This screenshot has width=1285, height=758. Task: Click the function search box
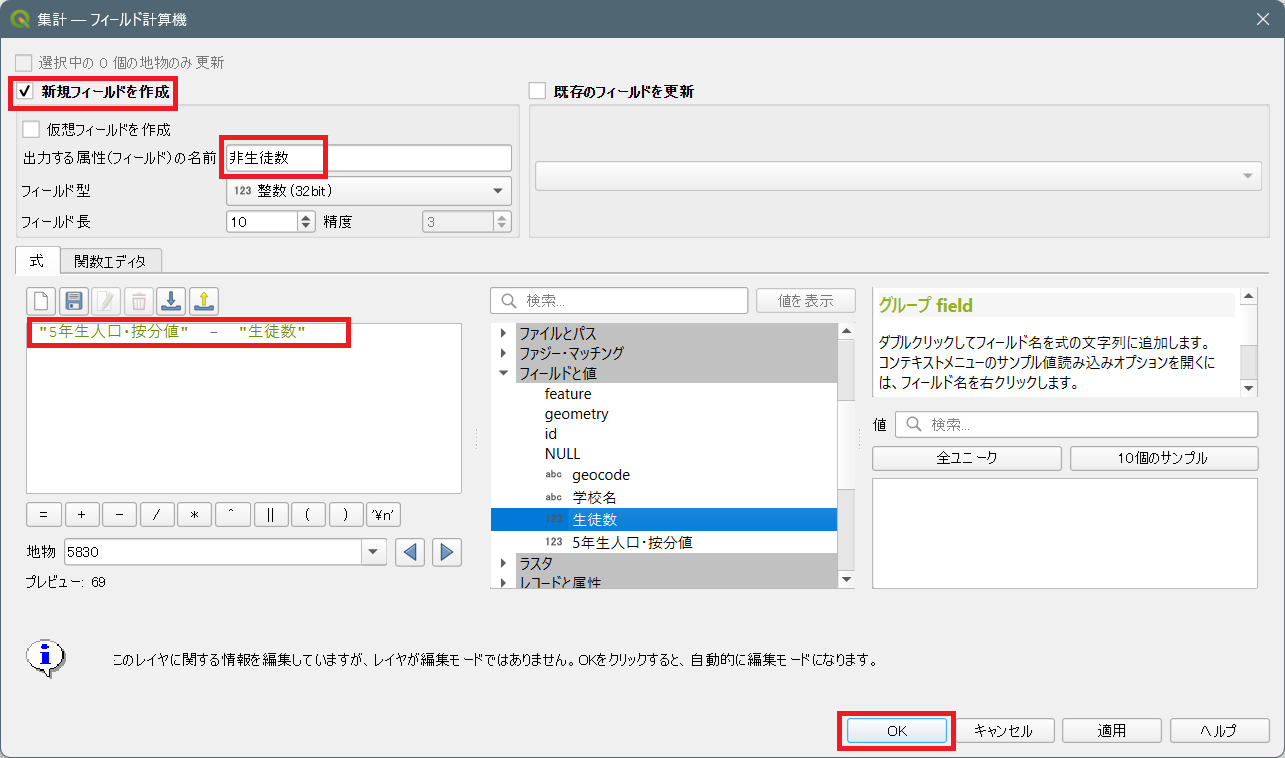[619, 300]
